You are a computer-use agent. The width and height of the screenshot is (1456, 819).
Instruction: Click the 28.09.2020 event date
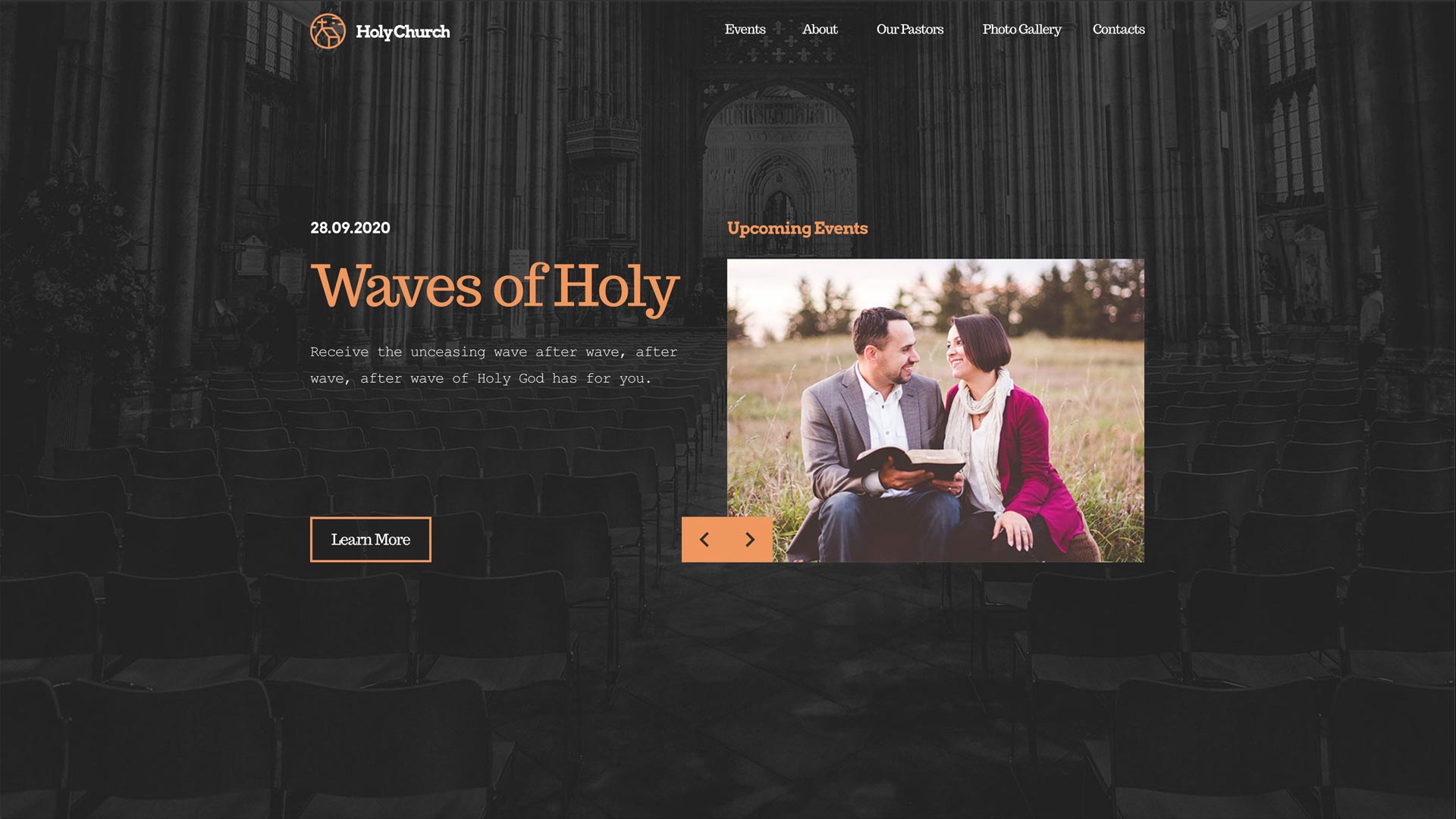tap(350, 228)
